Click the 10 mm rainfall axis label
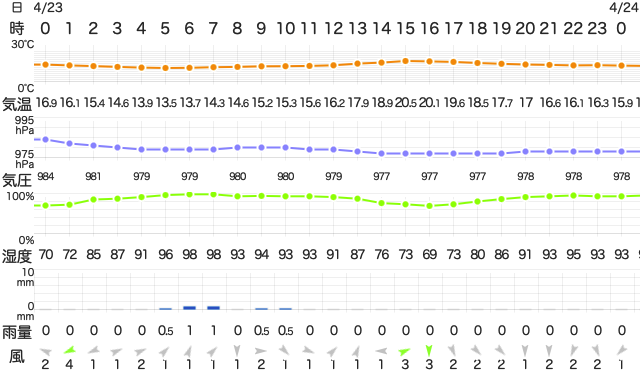 point(27,277)
